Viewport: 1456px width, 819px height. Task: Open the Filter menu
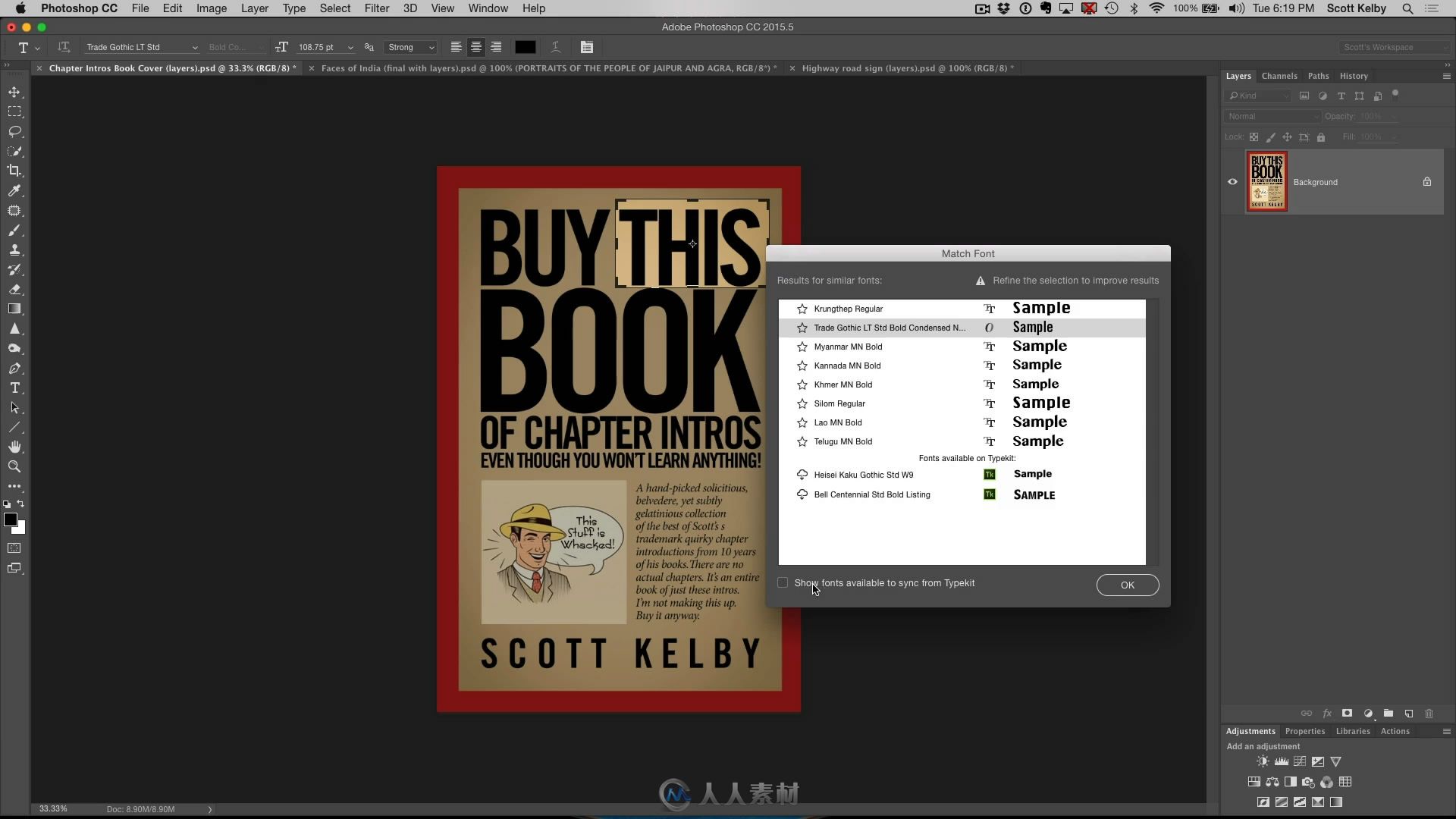click(x=377, y=8)
